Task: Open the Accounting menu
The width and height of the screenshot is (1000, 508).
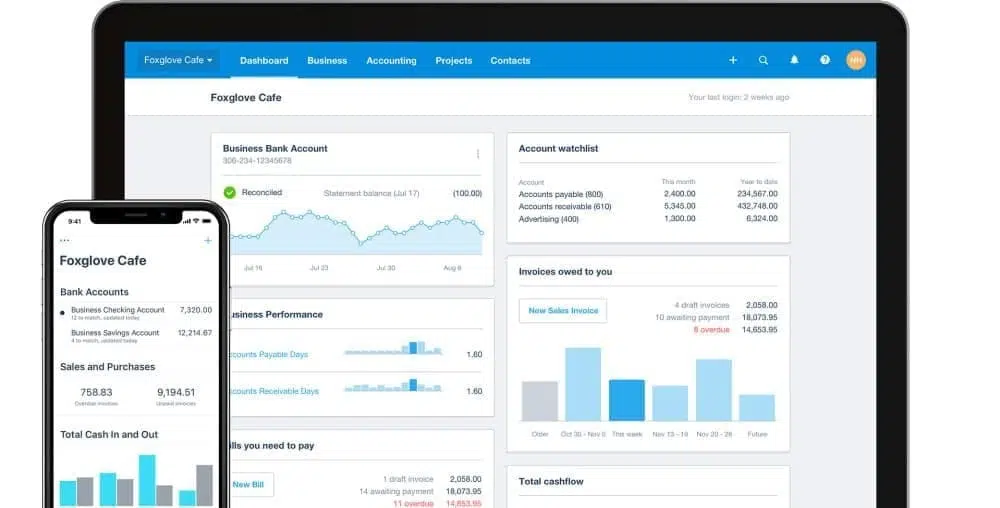Action: coord(391,60)
